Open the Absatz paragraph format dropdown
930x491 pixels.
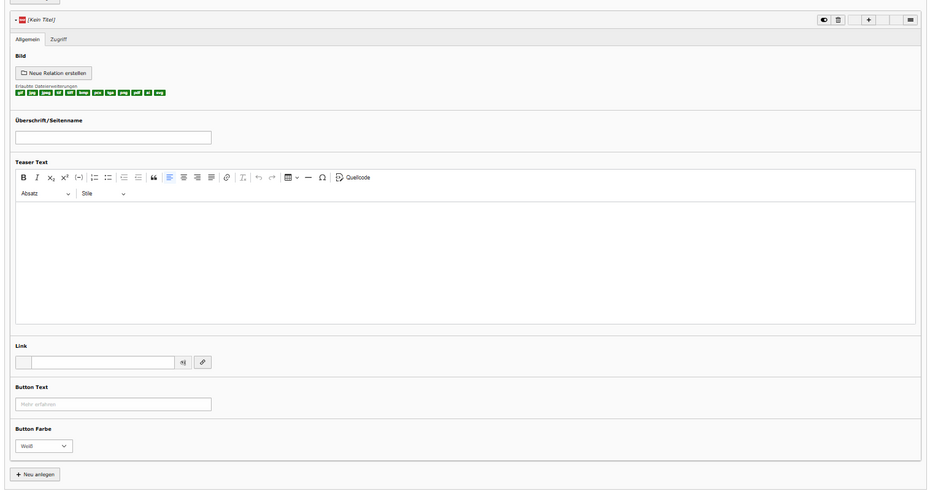[x=46, y=194]
